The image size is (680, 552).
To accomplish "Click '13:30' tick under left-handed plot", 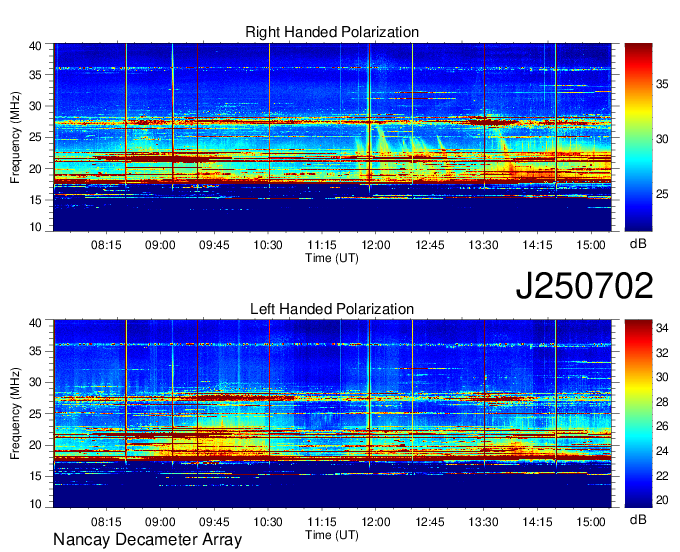I will (484, 522).
